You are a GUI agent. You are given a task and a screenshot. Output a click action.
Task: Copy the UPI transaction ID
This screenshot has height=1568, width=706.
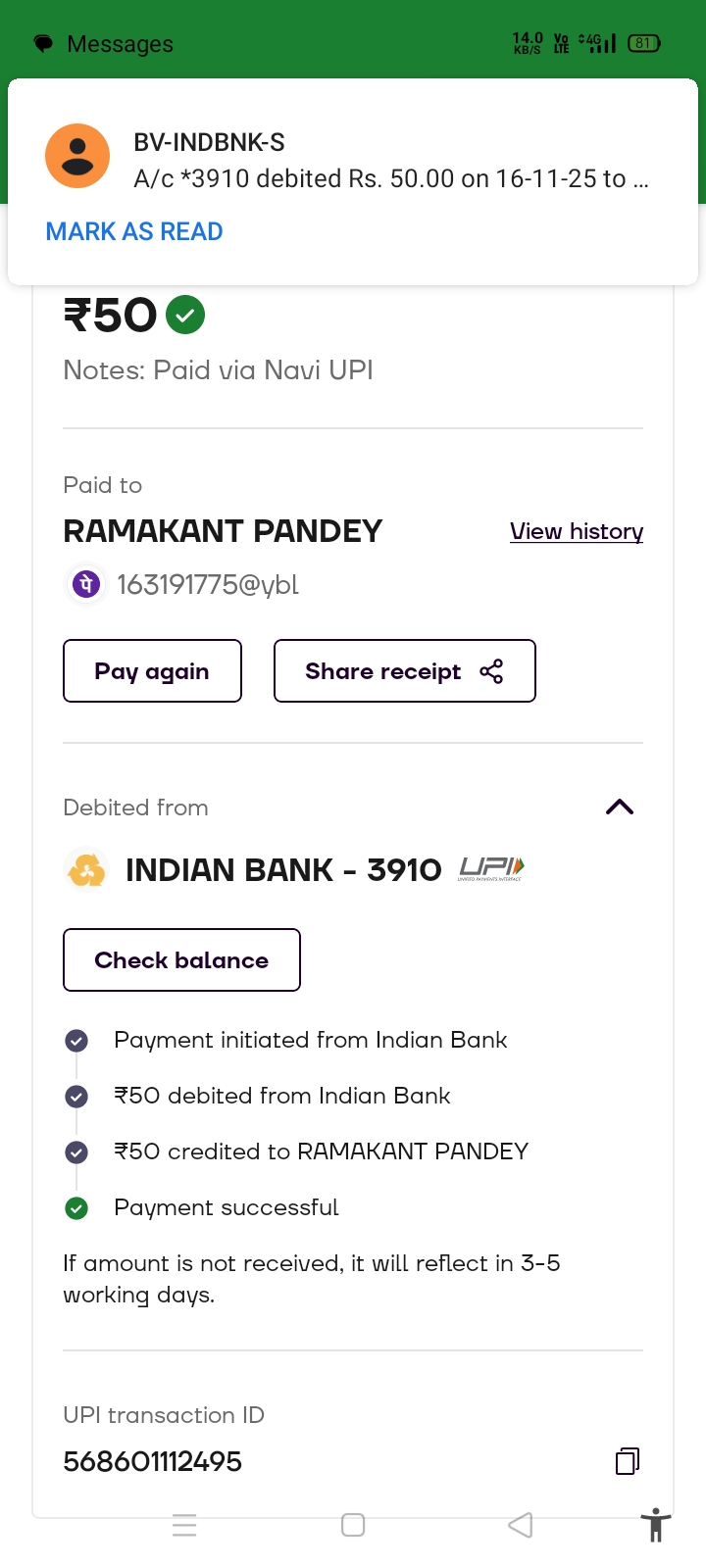tap(628, 1461)
